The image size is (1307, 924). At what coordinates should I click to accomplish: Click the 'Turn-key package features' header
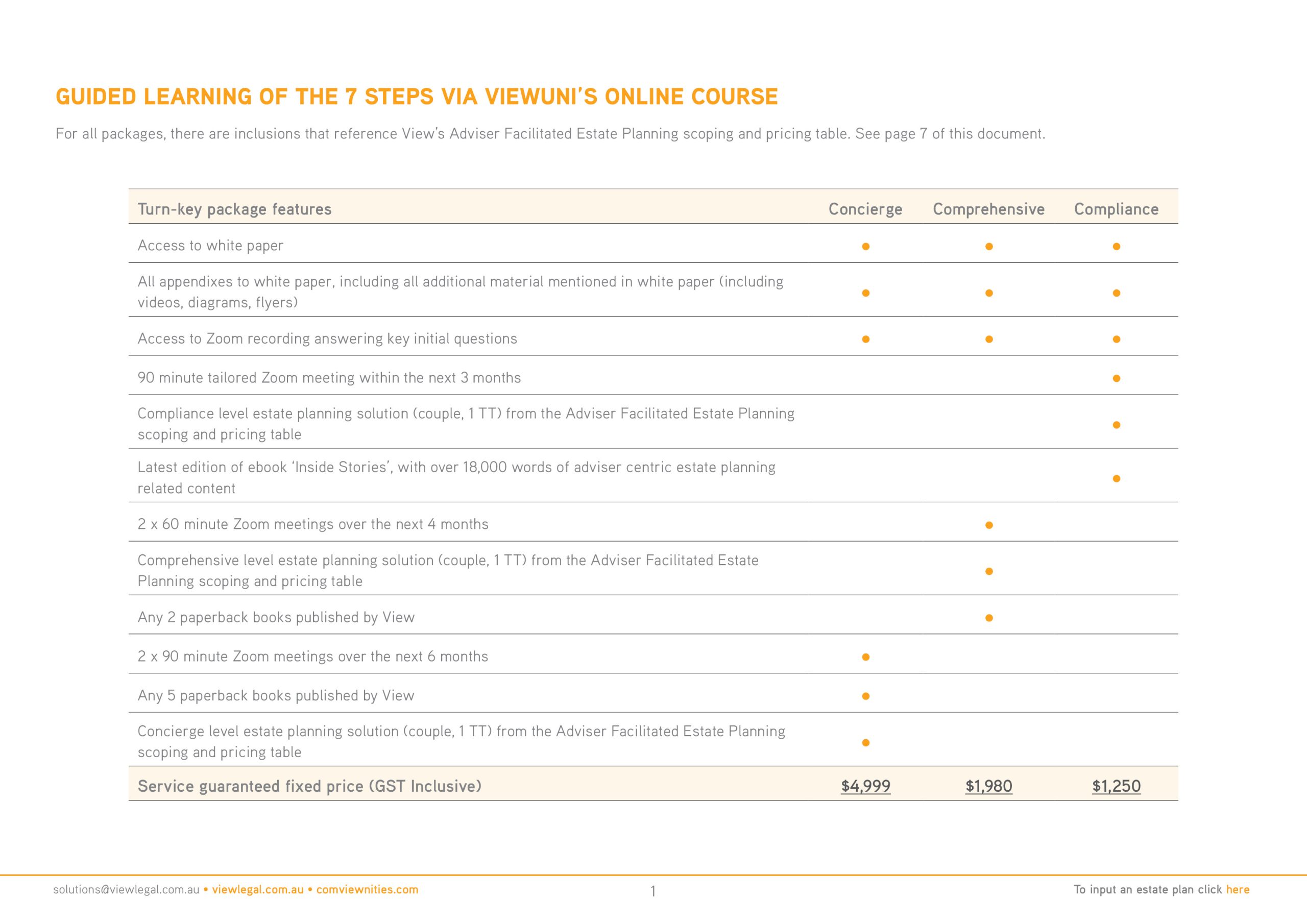point(234,209)
